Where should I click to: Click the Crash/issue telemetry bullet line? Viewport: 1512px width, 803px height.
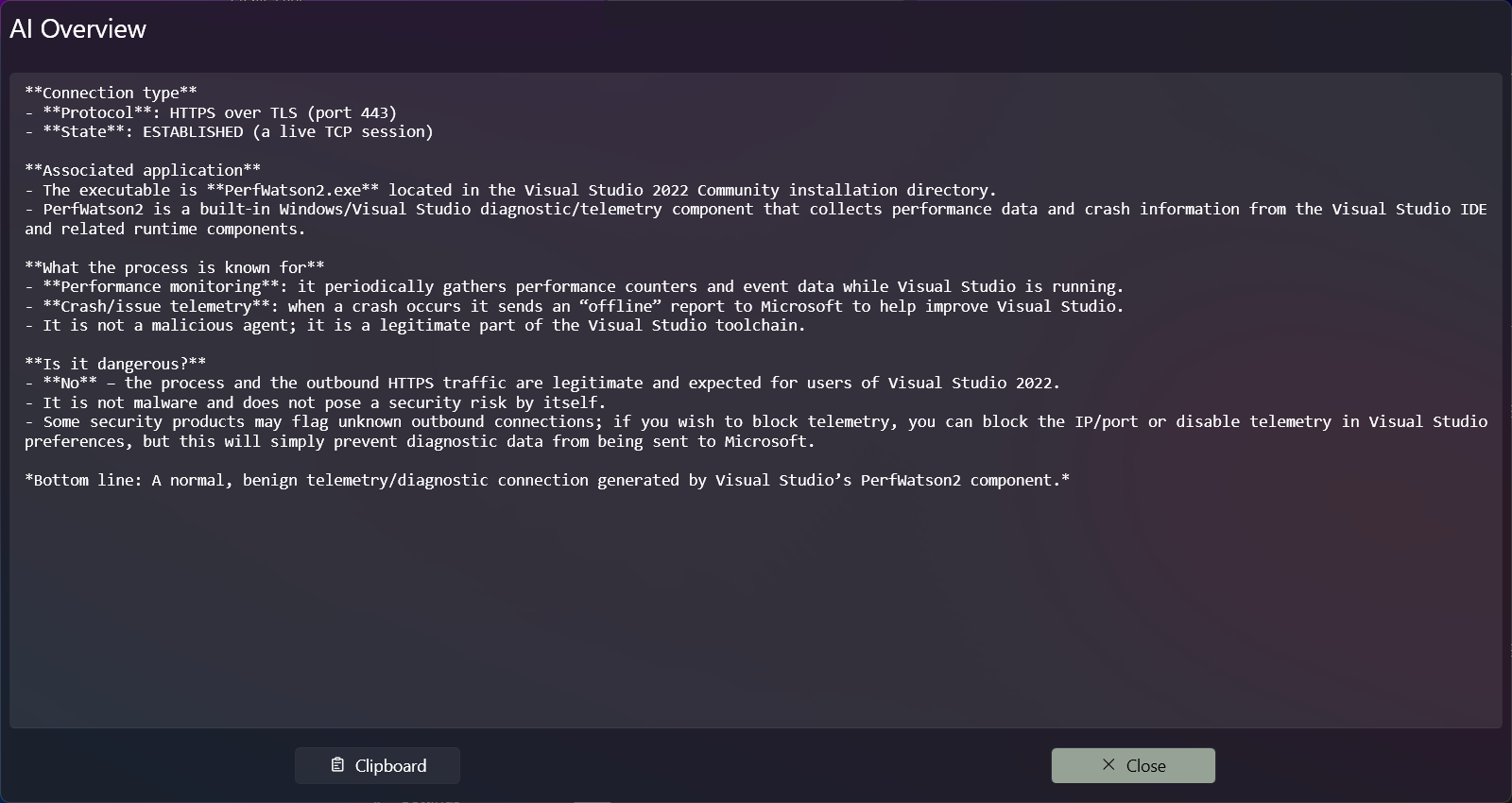574,306
